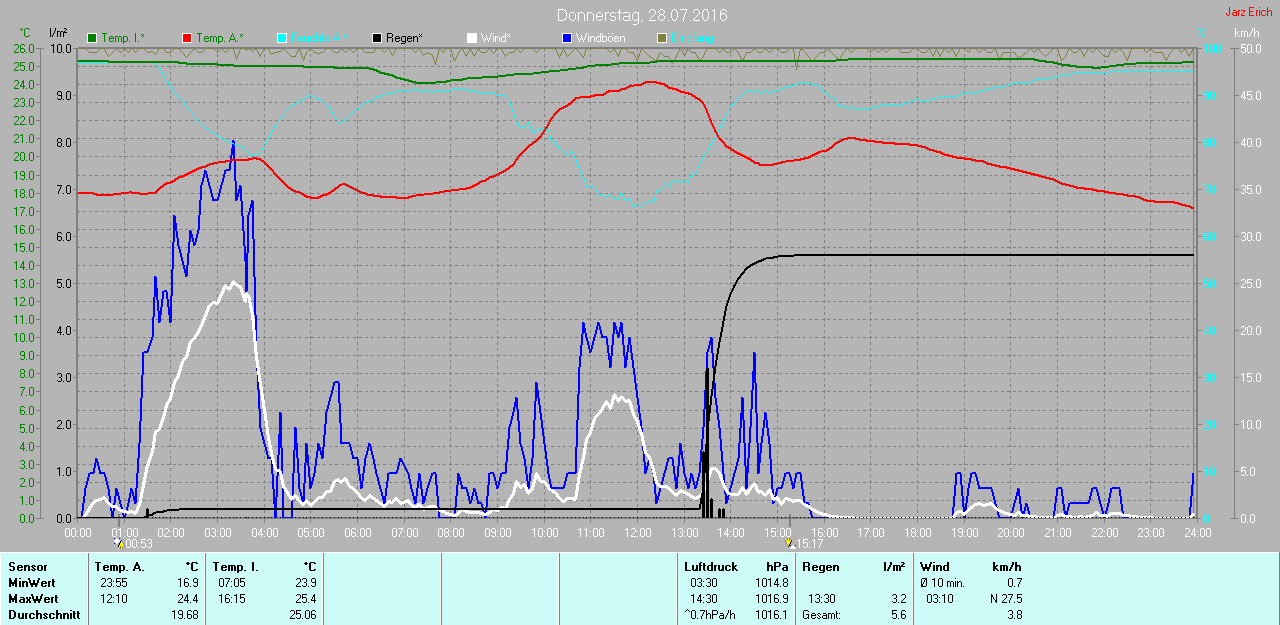The image size is (1280, 625).
Task: Click the 'Temp. I.' column header in the table
Action: (235, 567)
